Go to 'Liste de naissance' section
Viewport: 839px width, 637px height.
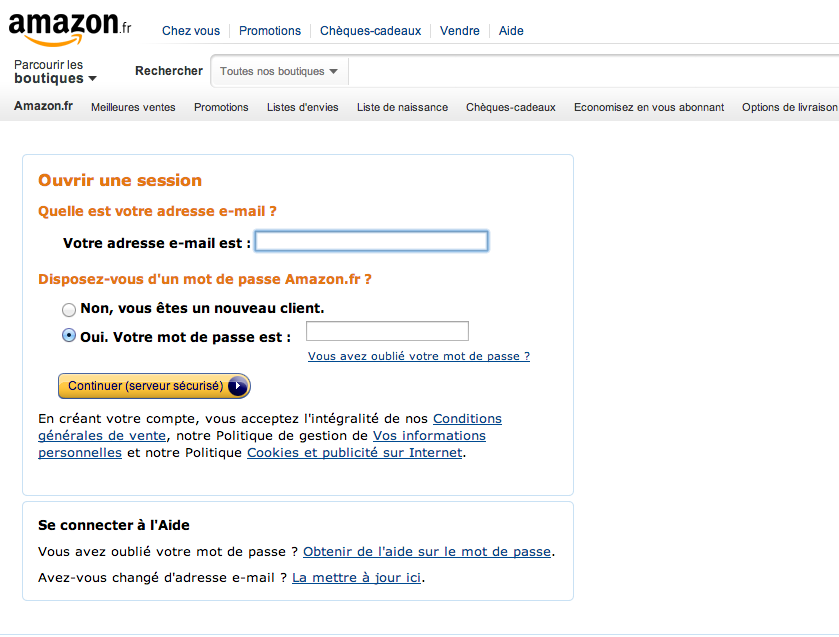point(402,107)
